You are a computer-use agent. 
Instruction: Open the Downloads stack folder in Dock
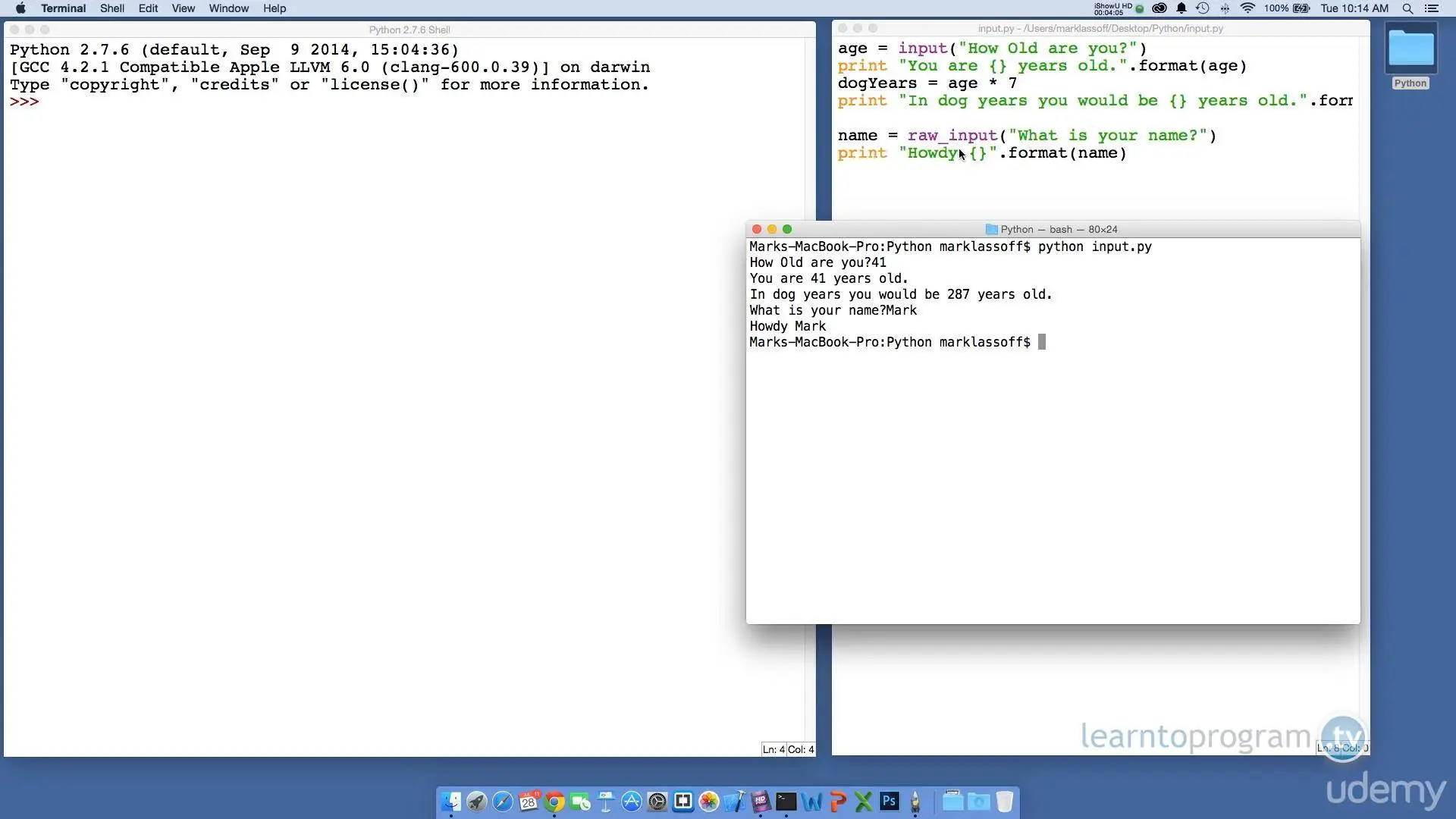[979, 802]
